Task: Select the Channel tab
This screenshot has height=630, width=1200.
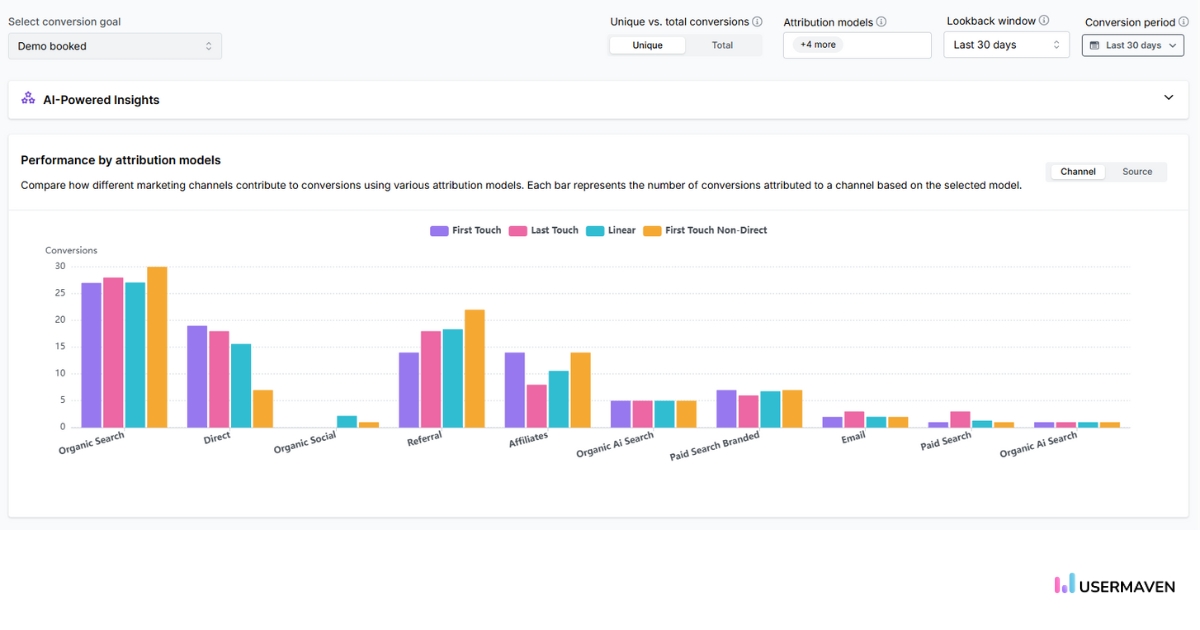Action: (1077, 171)
